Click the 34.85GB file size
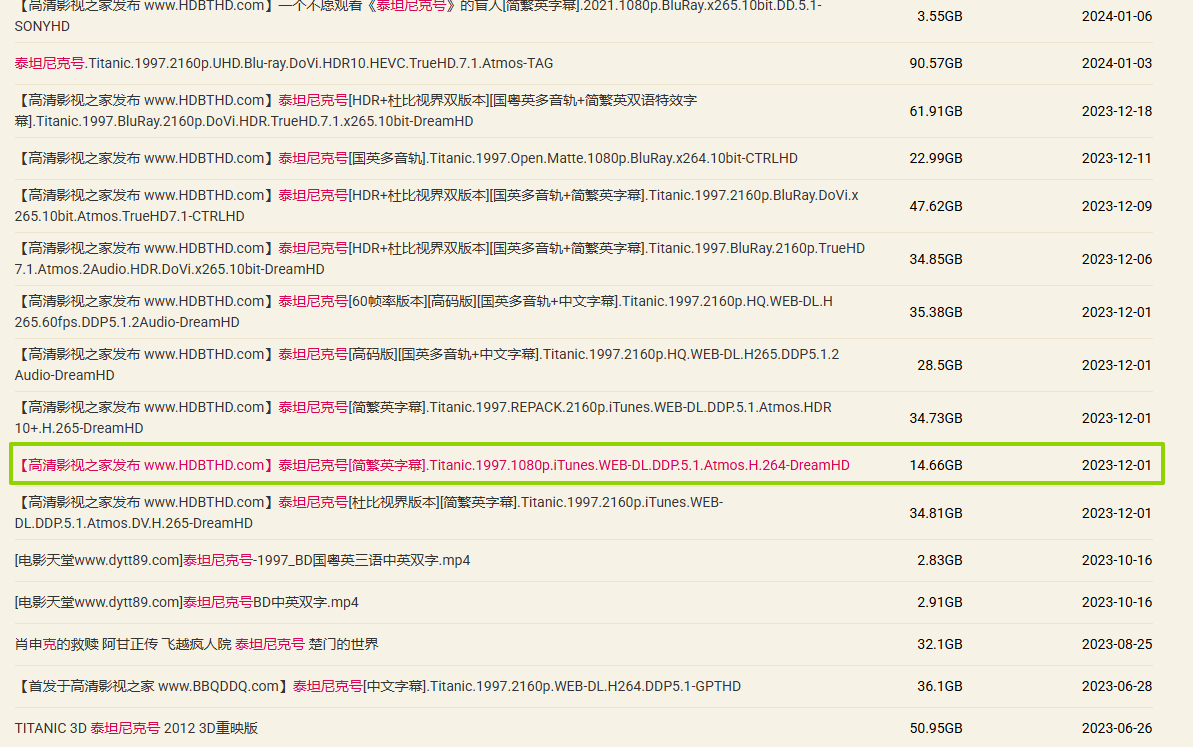 936,259
